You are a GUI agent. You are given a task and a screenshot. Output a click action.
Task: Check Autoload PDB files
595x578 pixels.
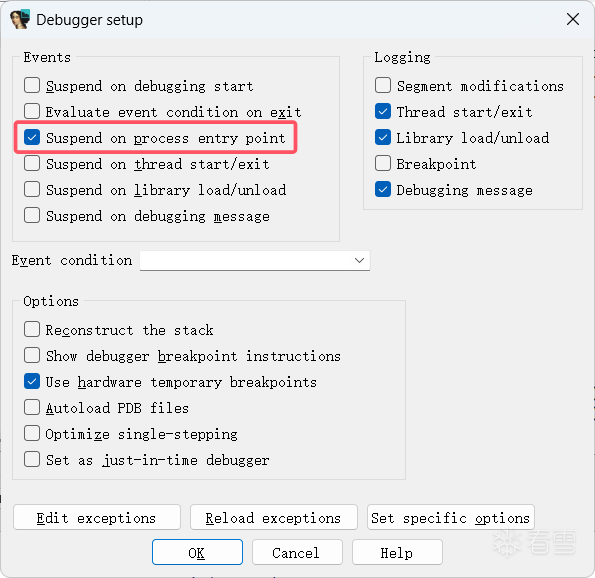pyautogui.click(x=32, y=408)
